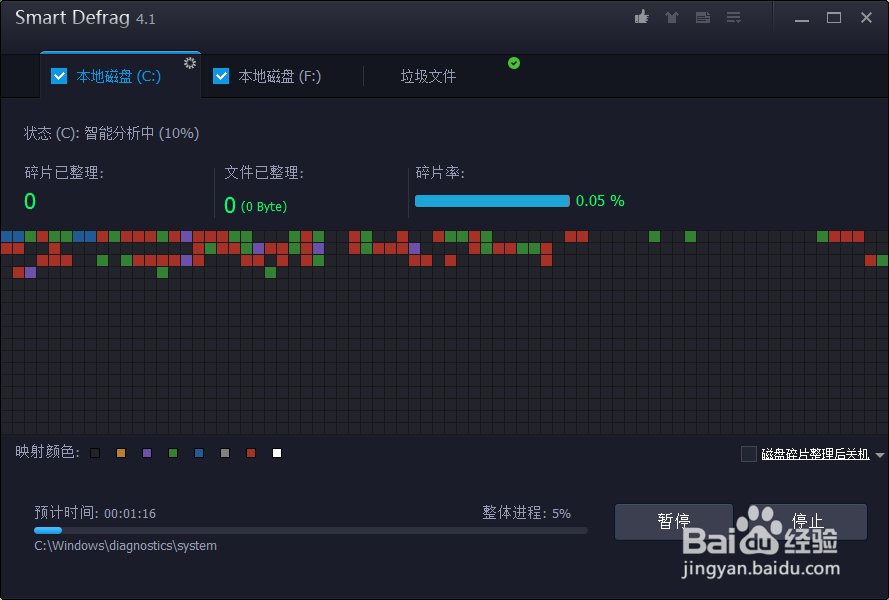Screen dimensions: 889x600
Task: Click the Smart Defrag 4.1 title
Action: (85, 18)
